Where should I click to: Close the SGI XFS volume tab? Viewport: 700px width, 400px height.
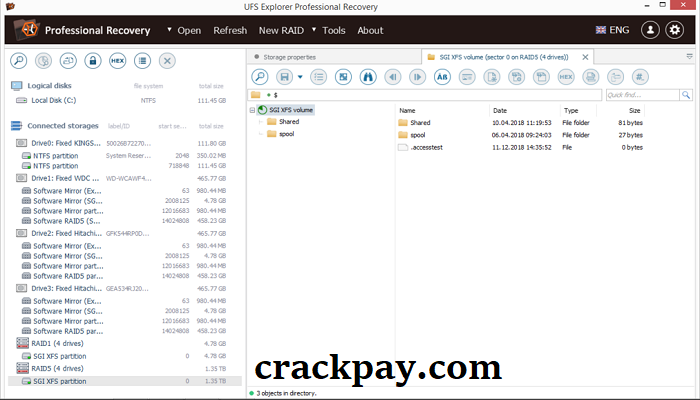585,57
